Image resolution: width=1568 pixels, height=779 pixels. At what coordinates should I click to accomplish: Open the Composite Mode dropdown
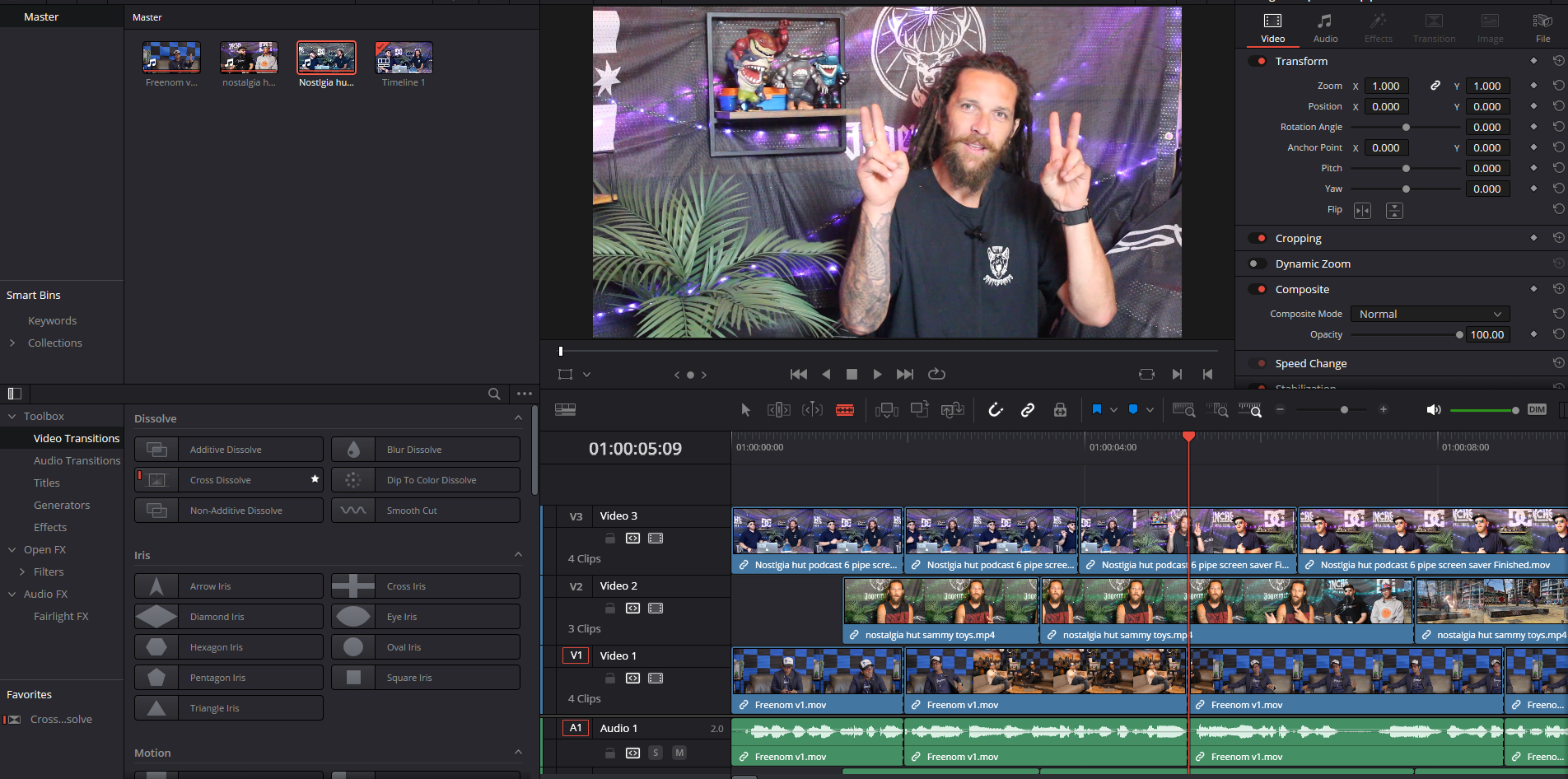(1430, 314)
